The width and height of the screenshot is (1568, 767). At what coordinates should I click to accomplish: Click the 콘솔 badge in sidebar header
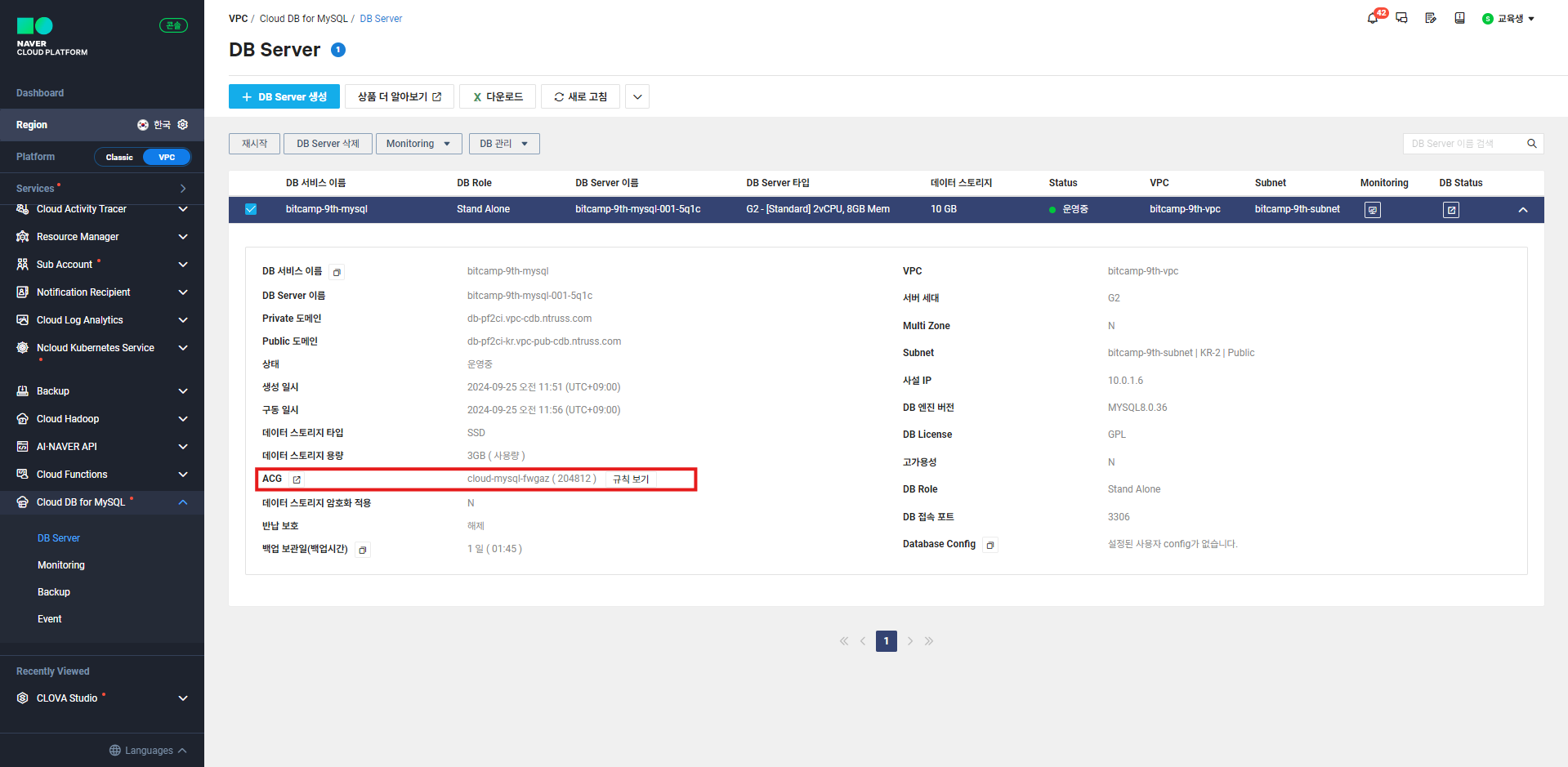pyautogui.click(x=173, y=25)
